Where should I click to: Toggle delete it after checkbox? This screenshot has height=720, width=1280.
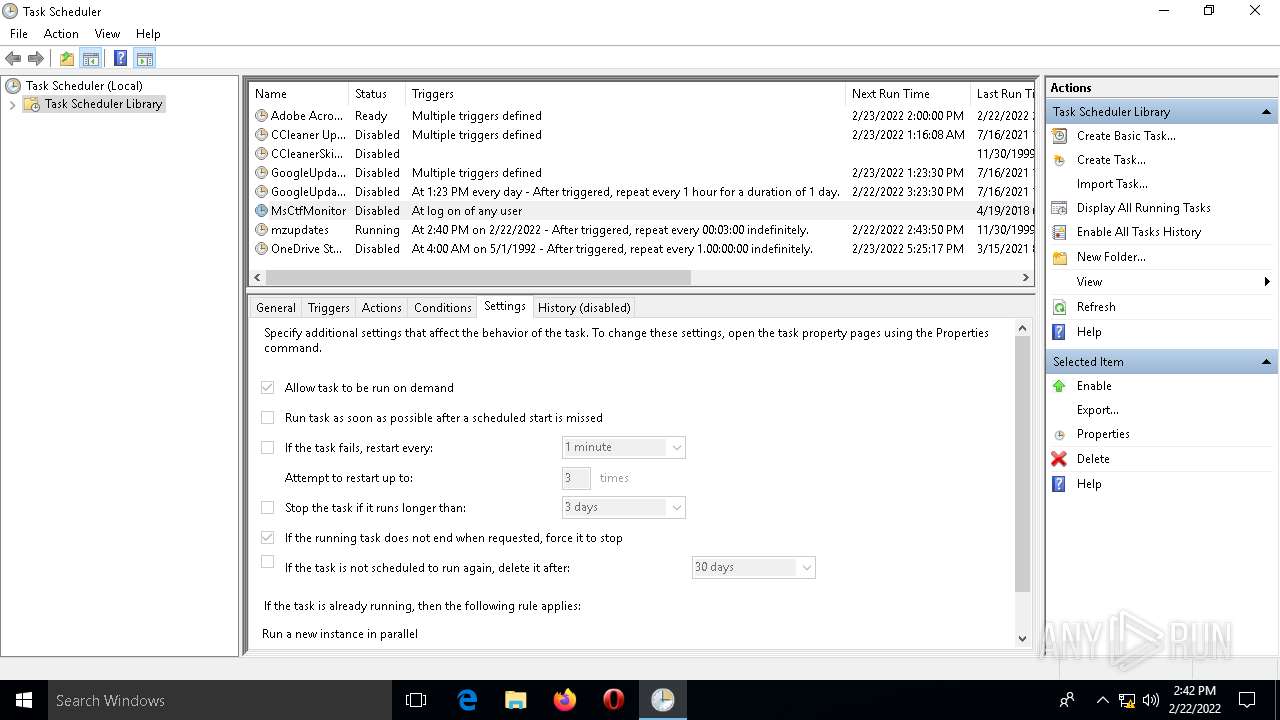tap(268, 562)
